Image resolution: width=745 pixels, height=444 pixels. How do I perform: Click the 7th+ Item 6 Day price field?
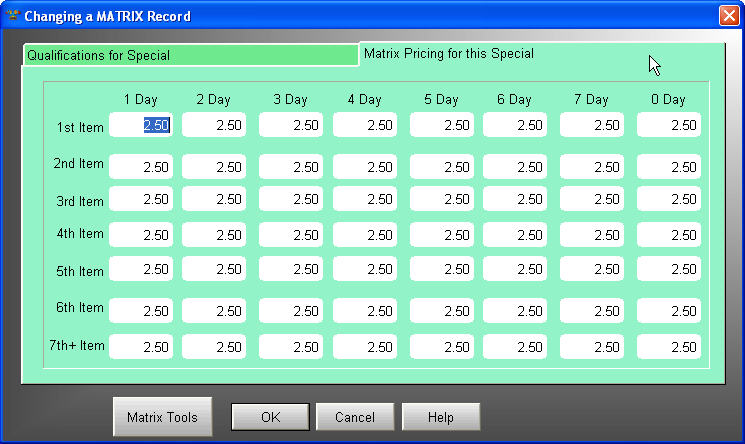pos(514,347)
